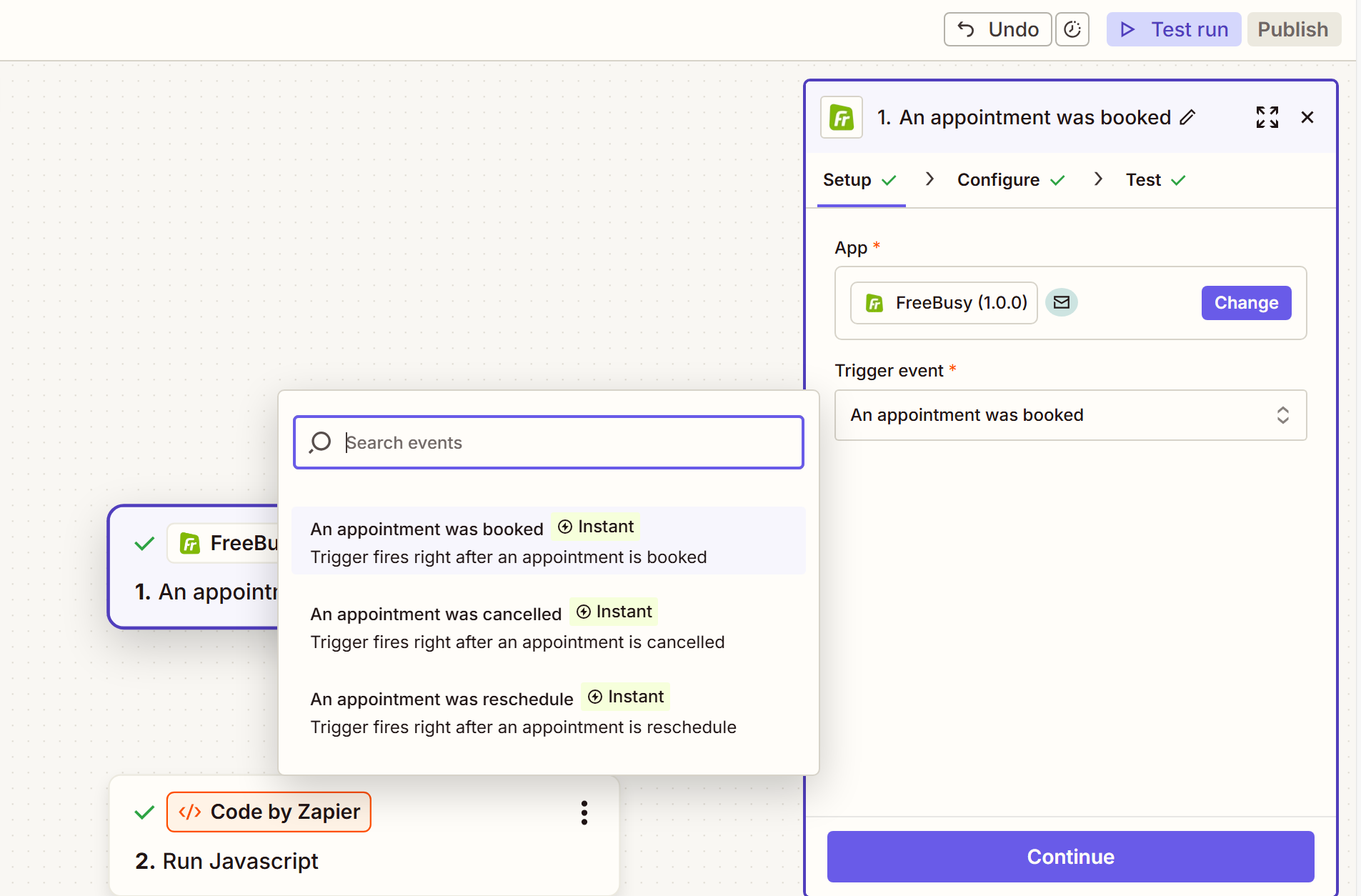The image size is (1361, 896).
Task: Click the '1. An appointment was booked' panel title
Action: 1024,117
